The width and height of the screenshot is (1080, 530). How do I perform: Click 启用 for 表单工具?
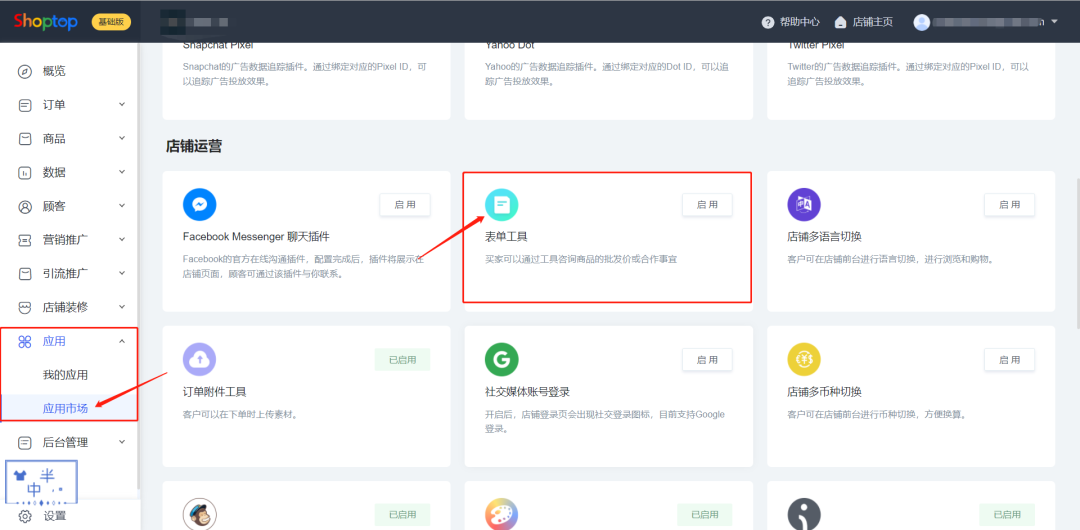click(707, 205)
